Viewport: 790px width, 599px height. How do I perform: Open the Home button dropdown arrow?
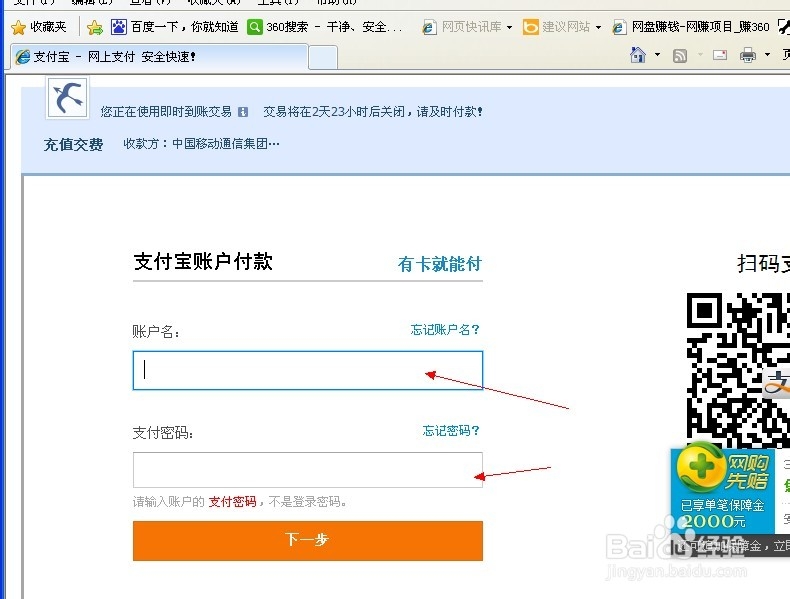pos(657,54)
